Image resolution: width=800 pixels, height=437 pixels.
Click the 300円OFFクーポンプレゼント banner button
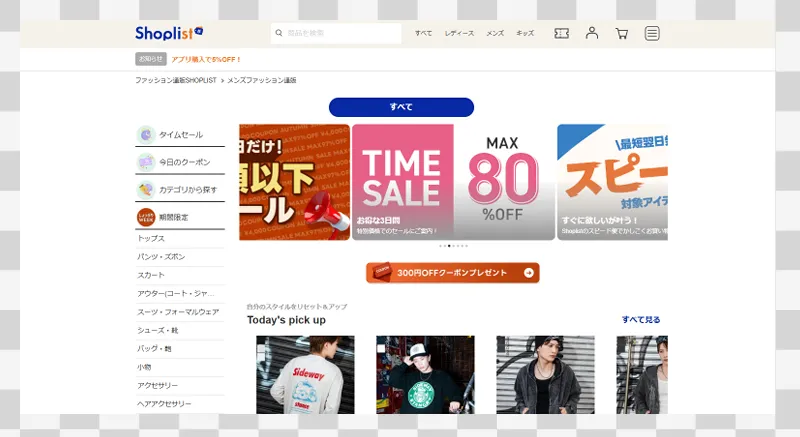(x=452, y=273)
